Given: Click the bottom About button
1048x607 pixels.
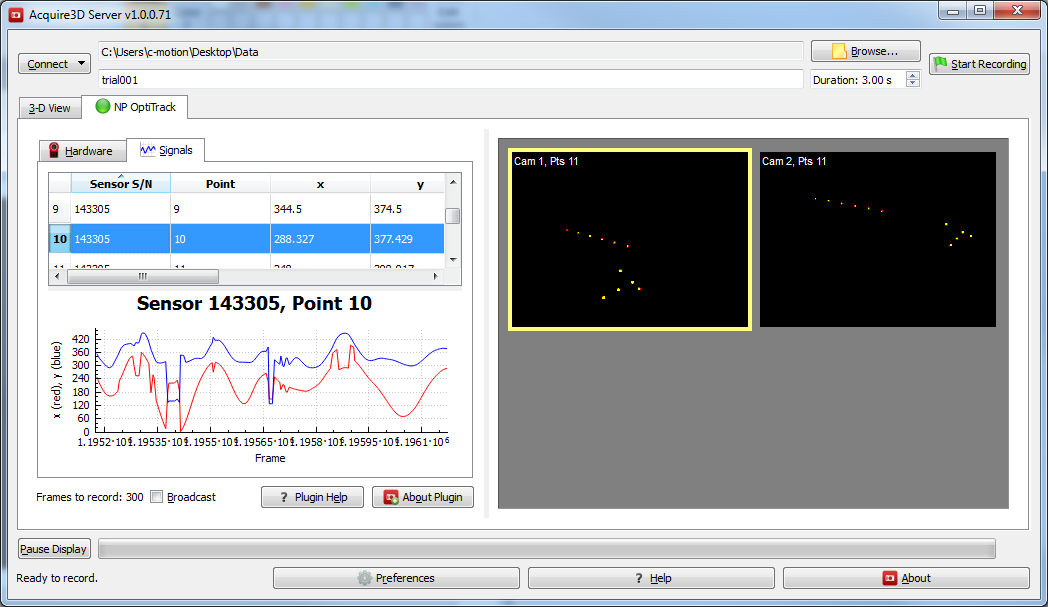Looking at the screenshot, I should (906, 578).
